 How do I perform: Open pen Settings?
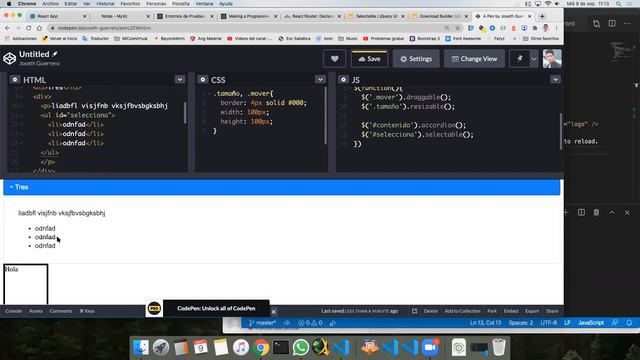point(416,59)
